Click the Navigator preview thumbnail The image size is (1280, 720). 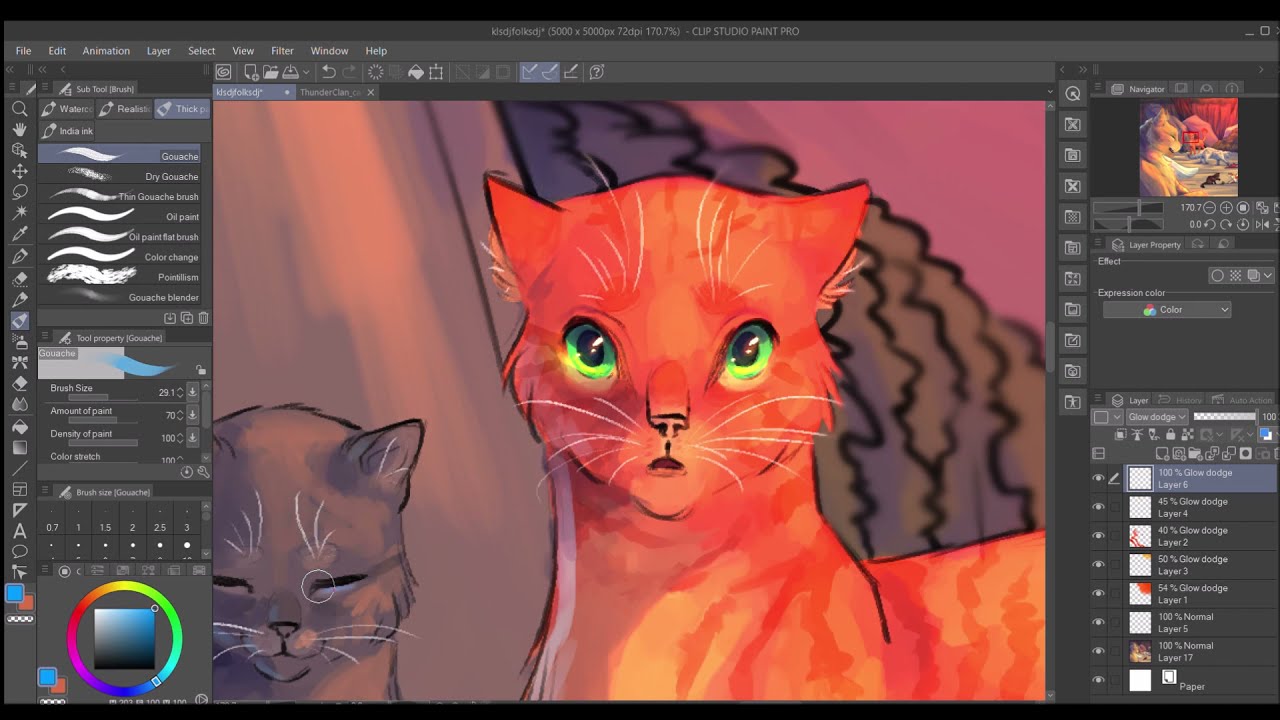coord(1189,147)
